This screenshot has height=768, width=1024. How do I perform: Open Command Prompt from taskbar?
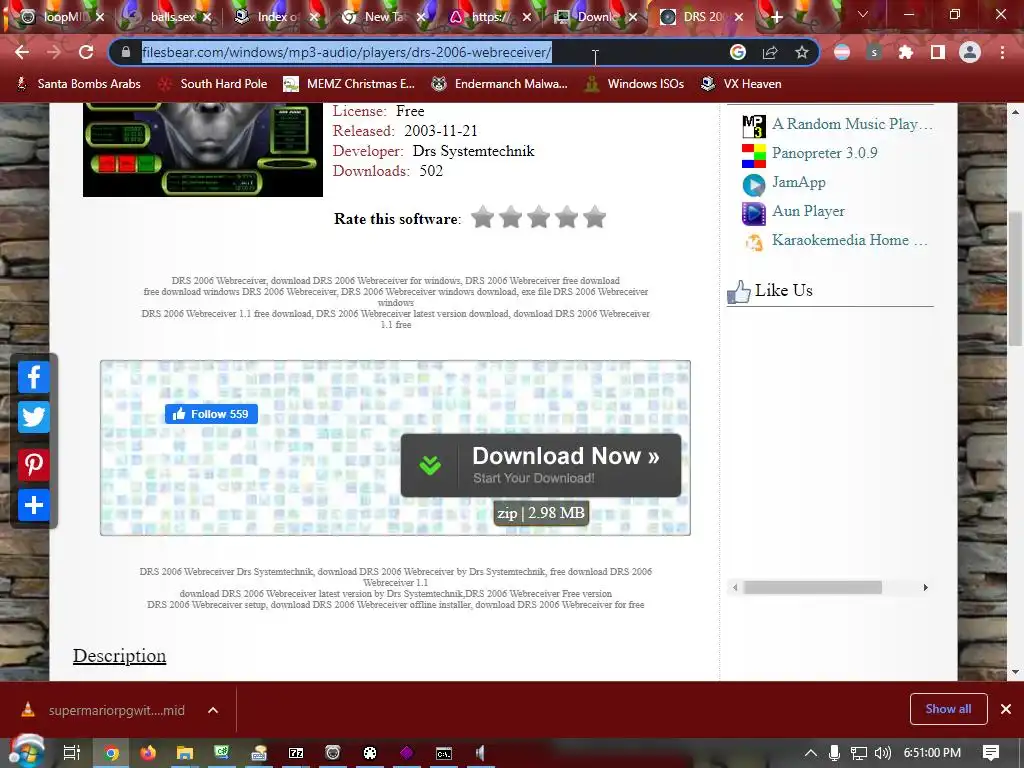pos(443,753)
